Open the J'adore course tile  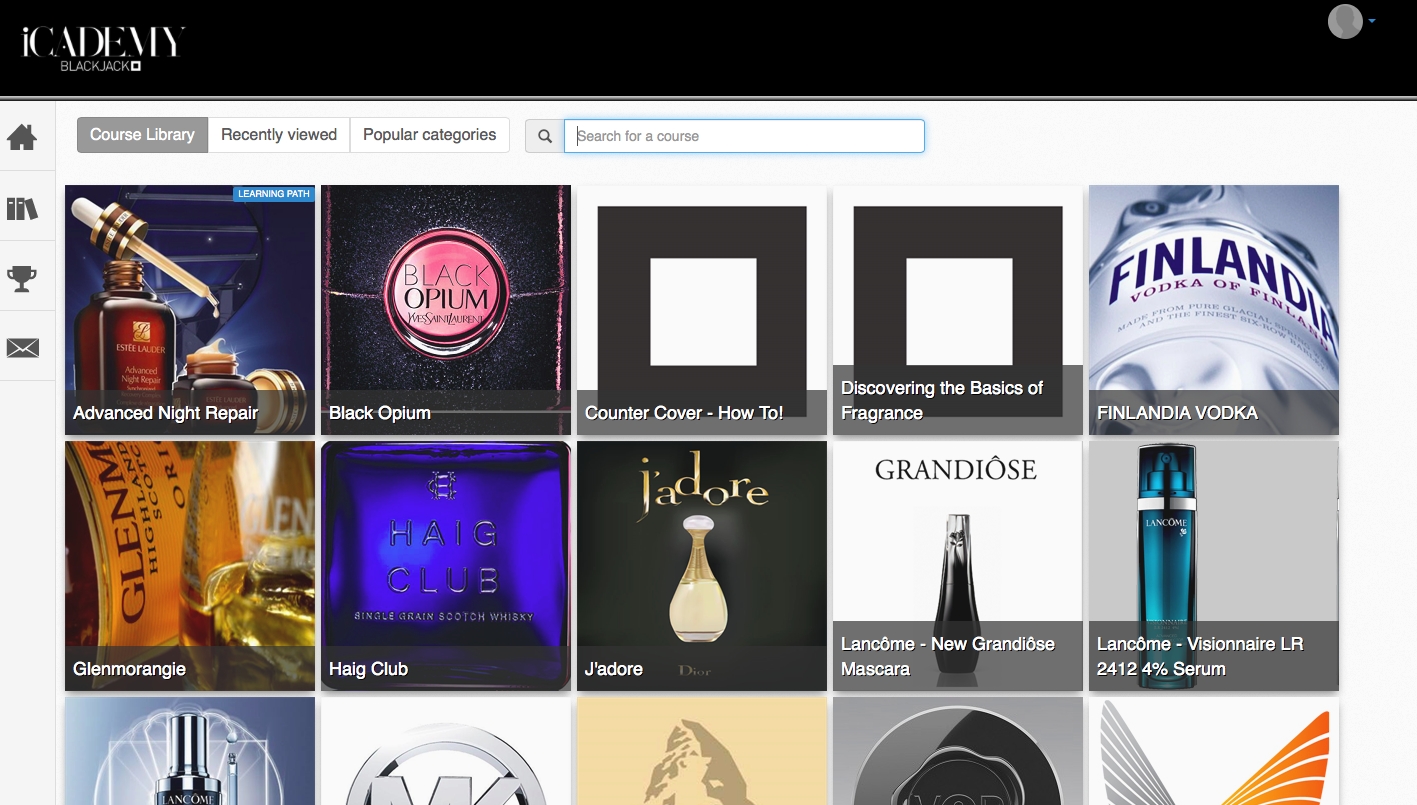[702, 566]
